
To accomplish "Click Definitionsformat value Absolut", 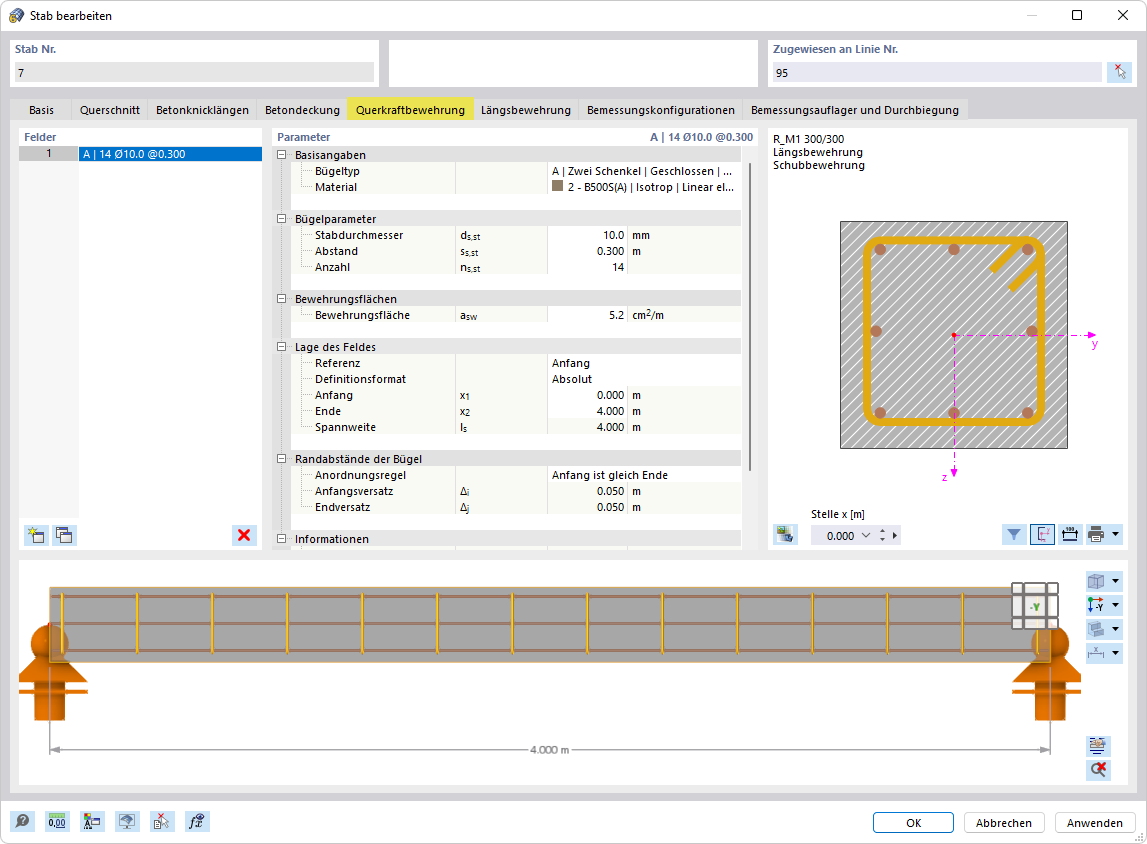I will click(644, 379).
